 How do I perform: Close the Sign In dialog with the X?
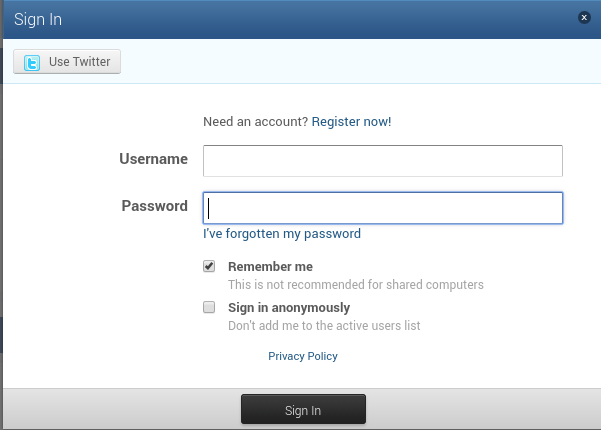coord(584,17)
